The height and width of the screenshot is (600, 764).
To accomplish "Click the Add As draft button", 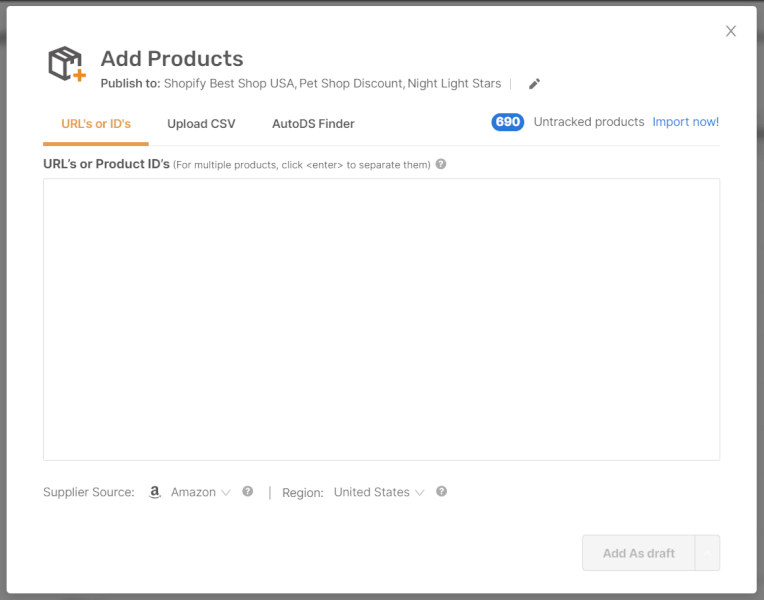I will [639, 553].
